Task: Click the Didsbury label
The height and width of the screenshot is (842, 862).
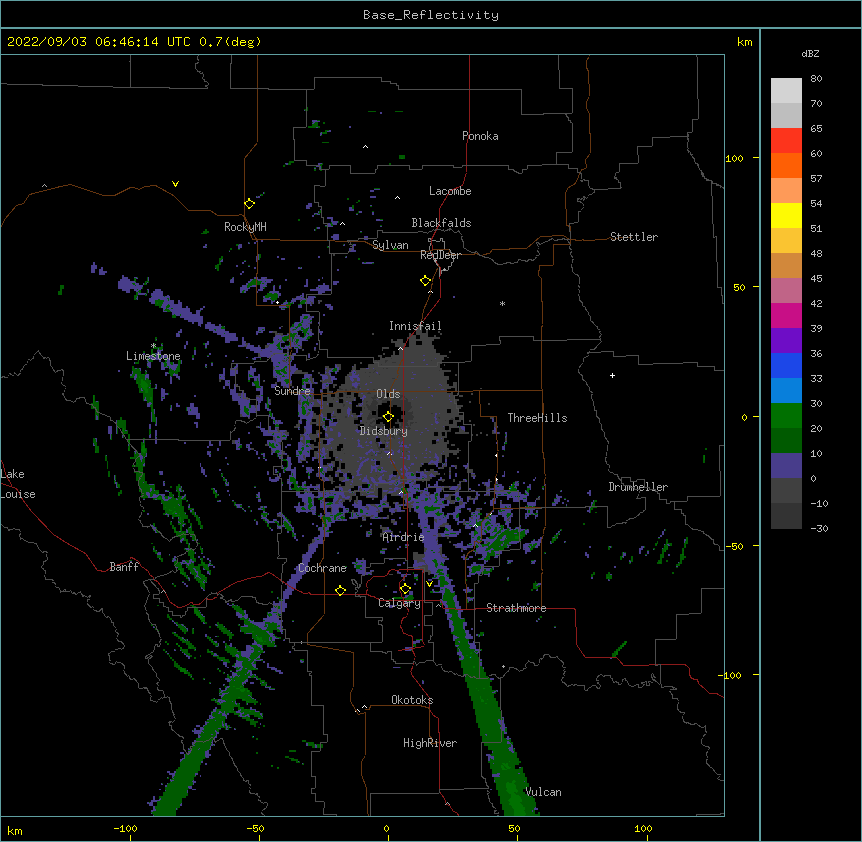Action: [x=384, y=431]
